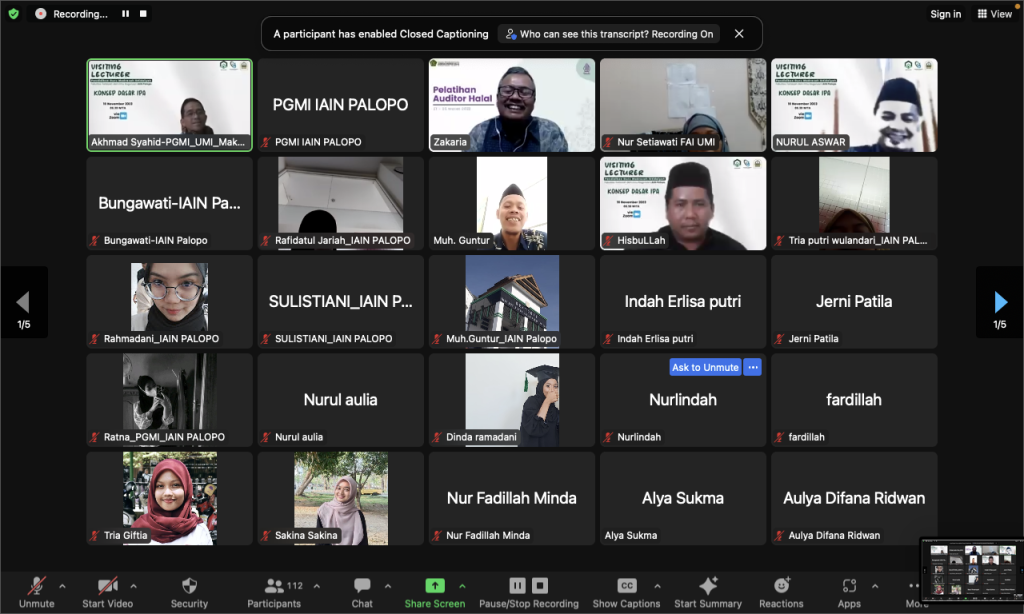
Task: Go to next page of participant gallery
Action: (x=1000, y=302)
